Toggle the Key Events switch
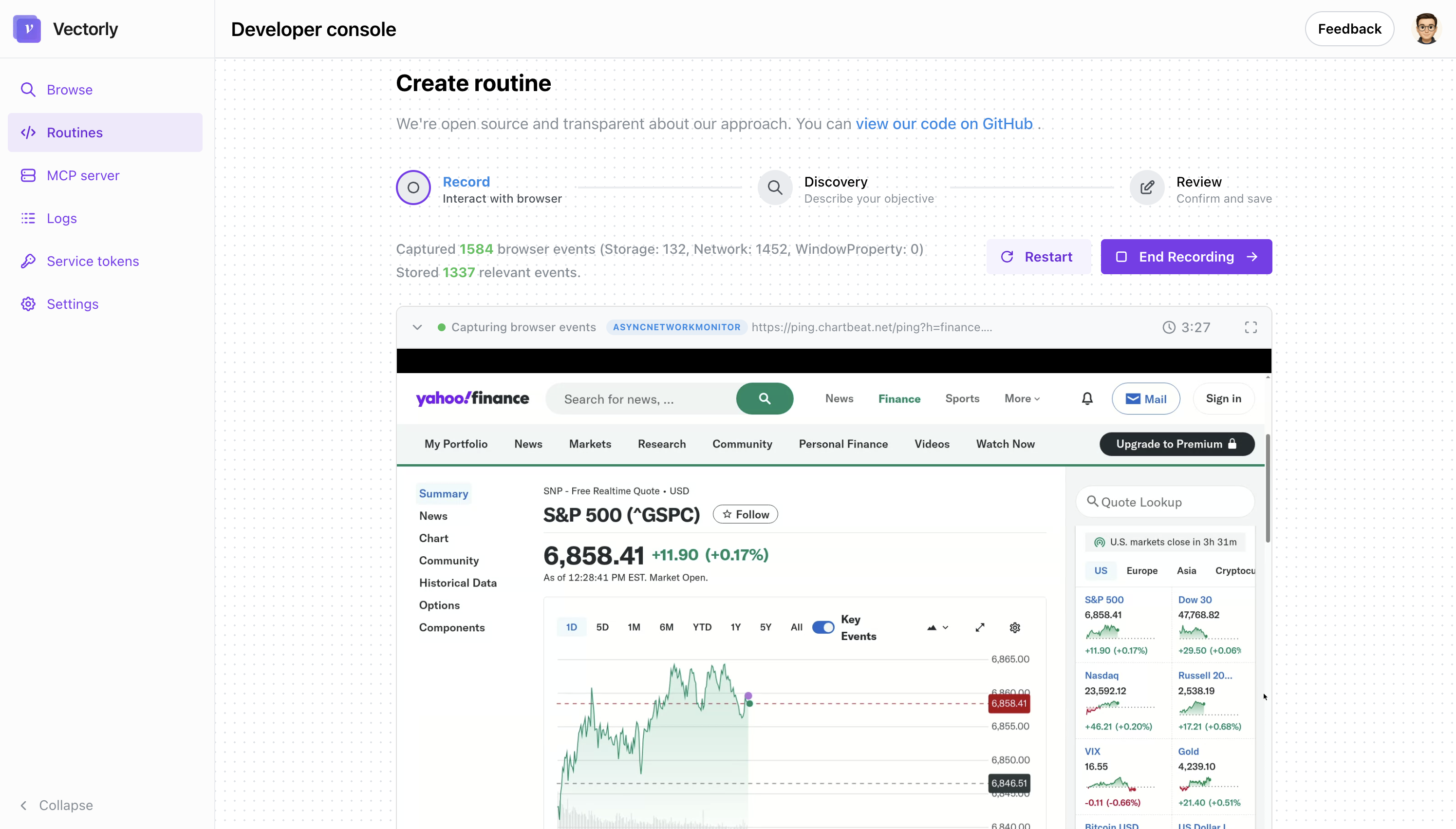Screen dimensions: 1456x829 pyautogui.click(x=822, y=627)
